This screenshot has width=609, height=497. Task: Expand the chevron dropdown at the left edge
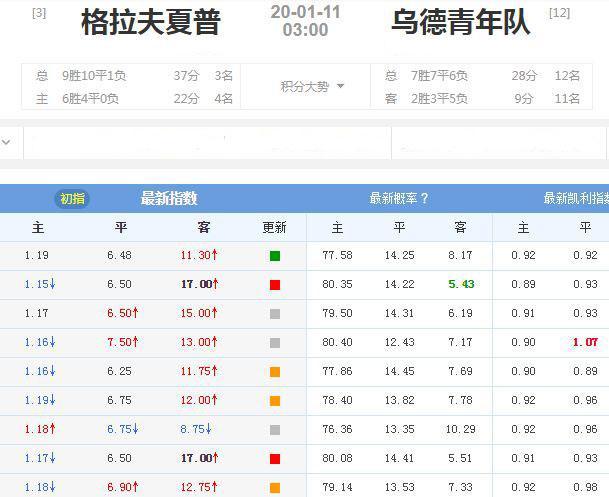[7, 142]
